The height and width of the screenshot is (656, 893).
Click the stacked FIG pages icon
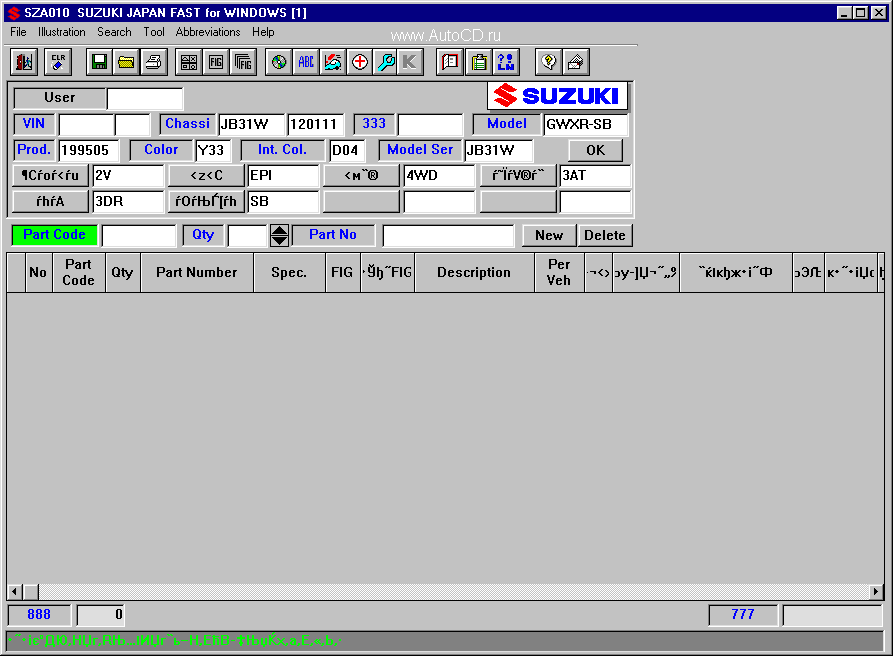pos(243,62)
